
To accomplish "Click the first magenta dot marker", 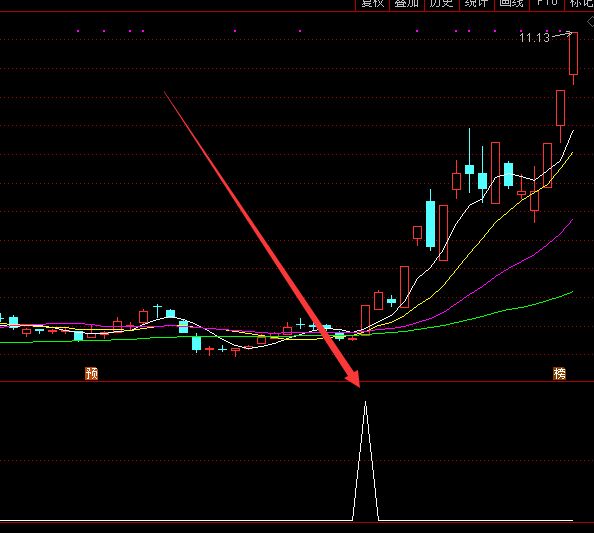I will click(78, 31).
